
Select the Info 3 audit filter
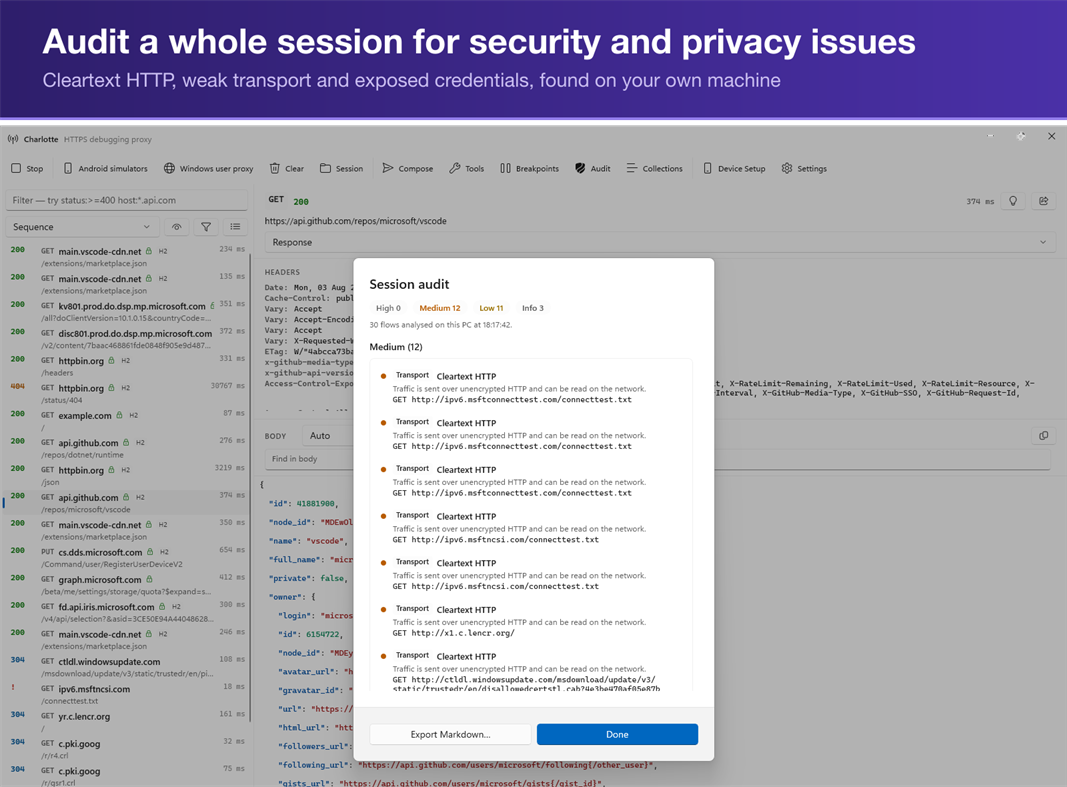pyautogui.click(x=533, y=308)
